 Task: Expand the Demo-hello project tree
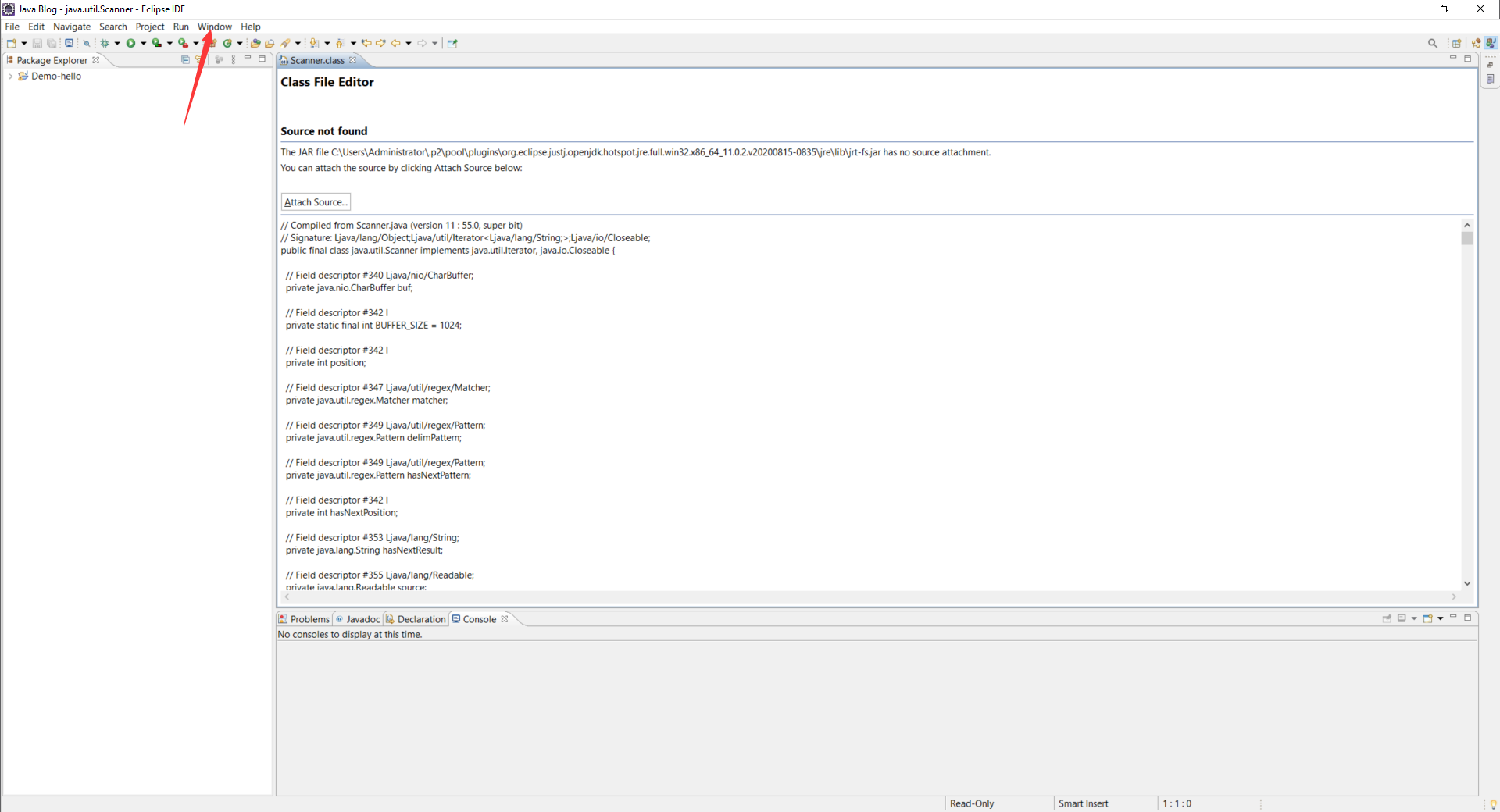click(x=10, y=76)
